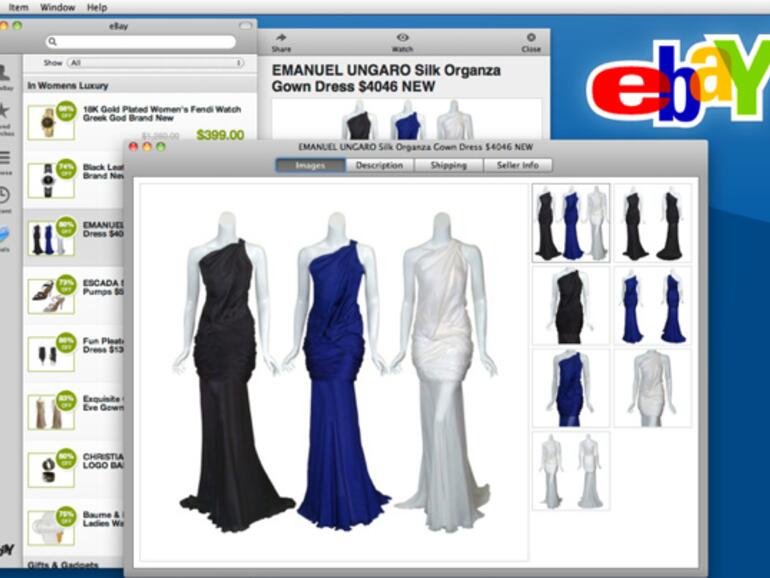Open the Fun Pleated Dress listing thumbnail
This screenshot has width=770, height=578.
[x=51, y=354]
